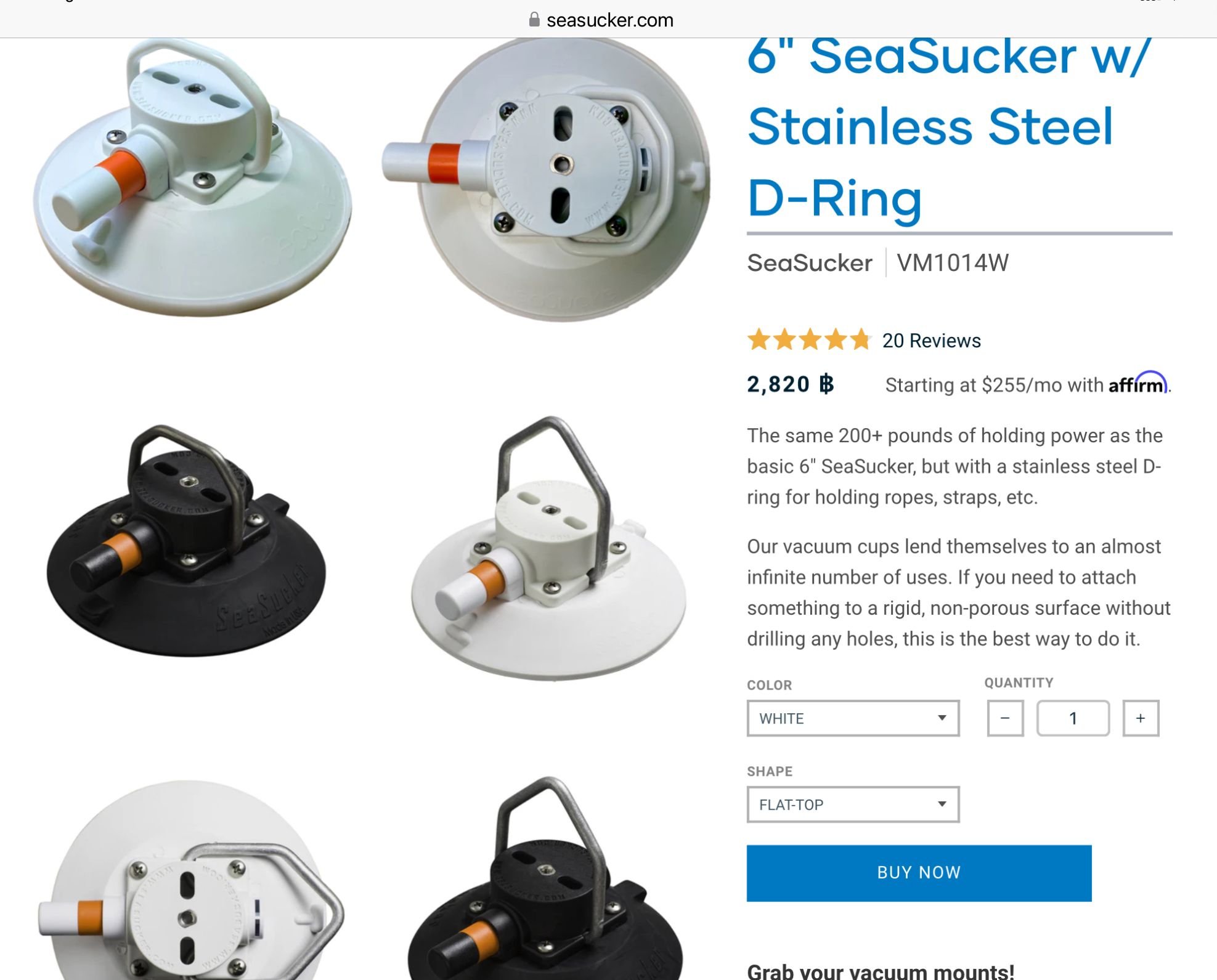This screenshot has width=1217, height=980.
Task: Click the five-star rating icons
Action: coord(808,340)
